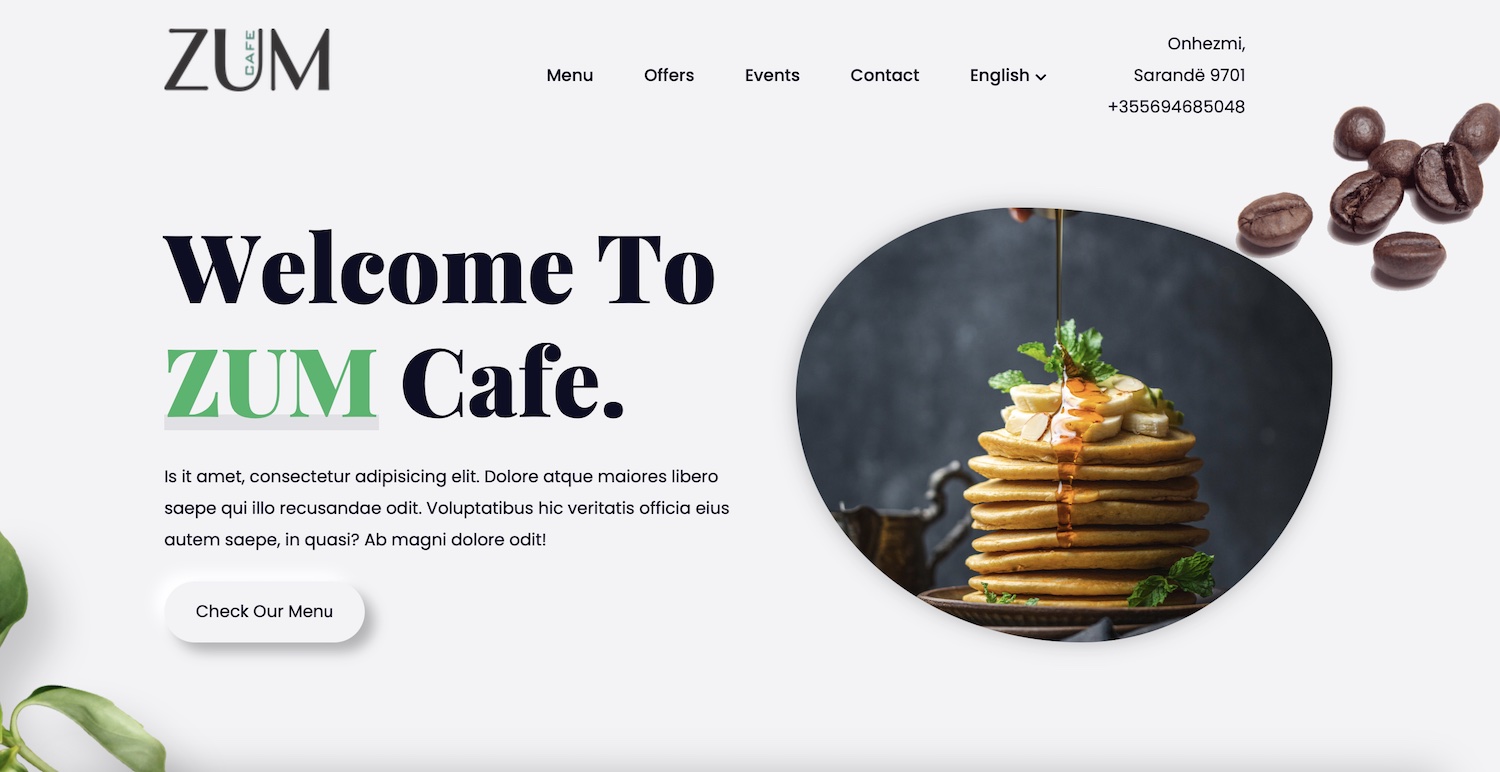Click the chevron next to English
The image size is (1500, 772).
tap(1041, 77)
